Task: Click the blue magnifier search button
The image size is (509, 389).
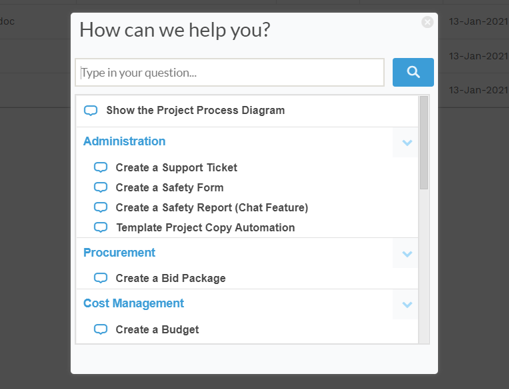Action: [x=413, y=72]
